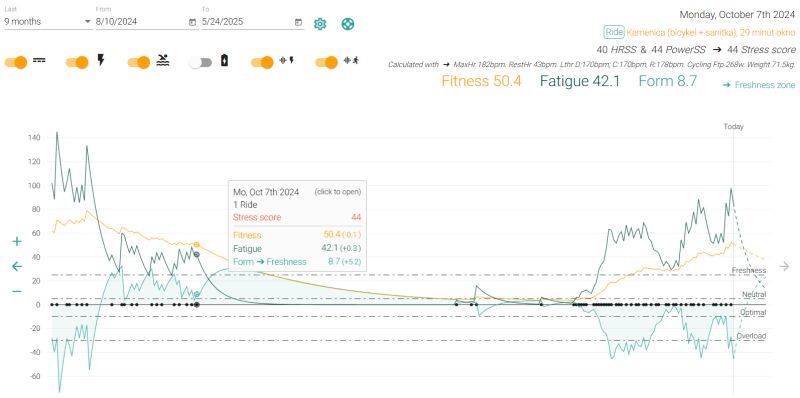Click the 'Optimal' zone label
The width and height of the screenshot is (800, 398).
(x=753, y=312)
